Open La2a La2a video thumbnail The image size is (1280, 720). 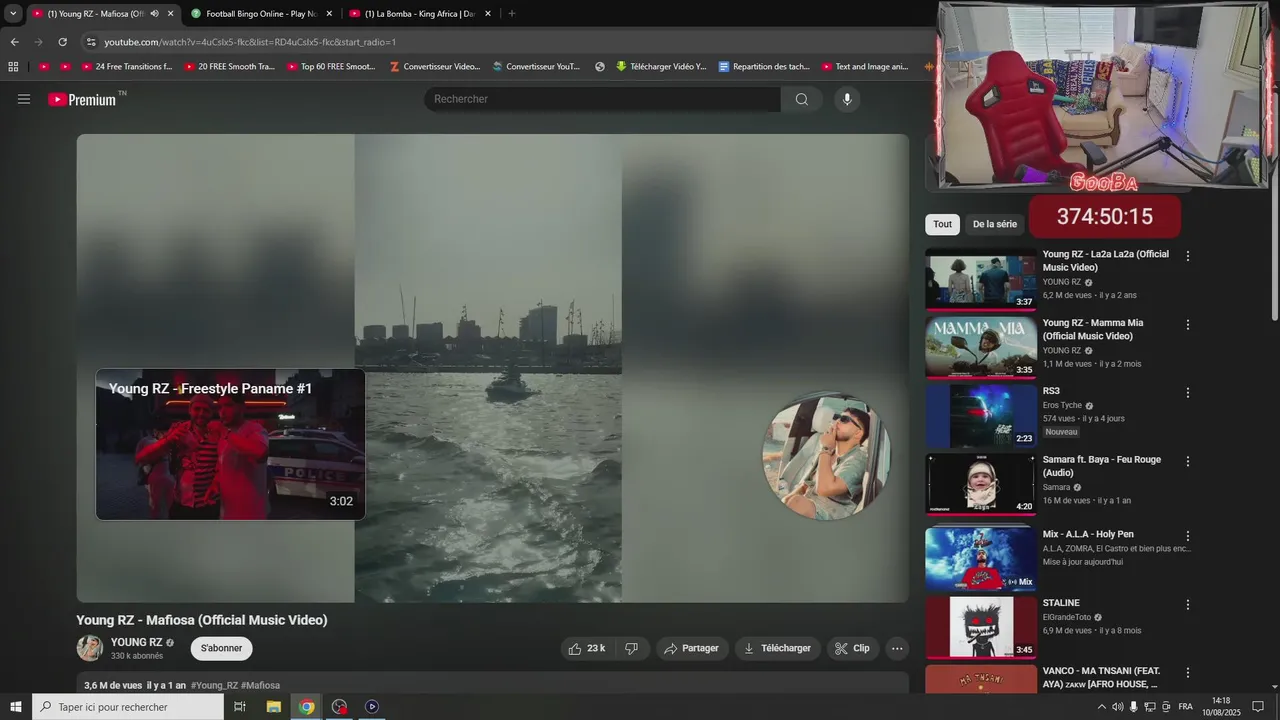coord(981,279)
